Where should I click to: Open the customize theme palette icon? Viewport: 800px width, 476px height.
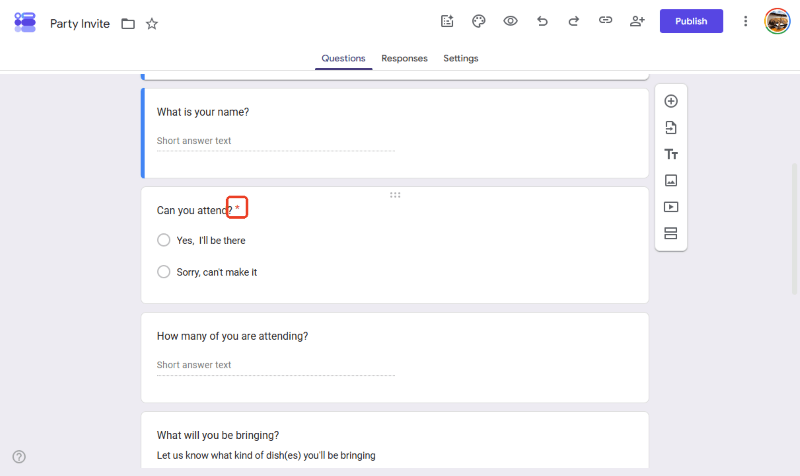pyautogui.click(x=479, y=21)
